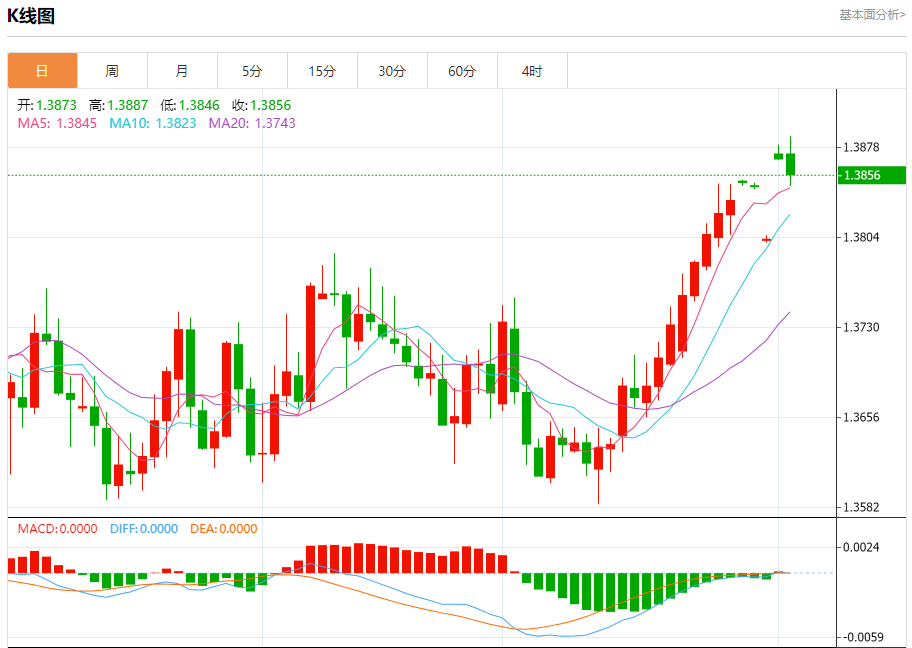Click the 0.0024 MACD axis label

coord(861,547)
